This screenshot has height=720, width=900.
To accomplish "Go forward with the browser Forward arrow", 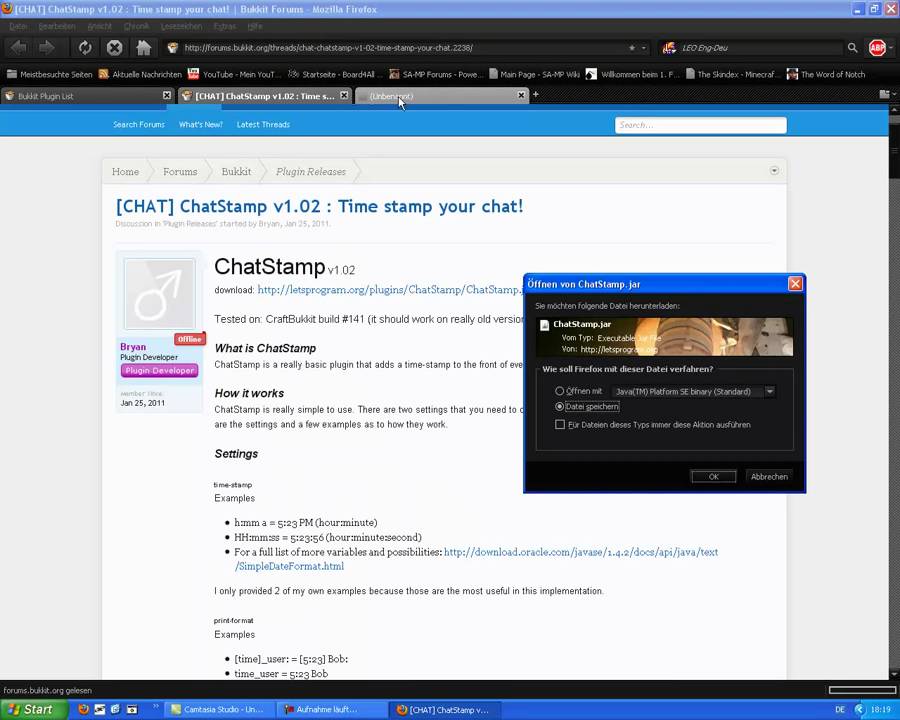I will 47,48.
